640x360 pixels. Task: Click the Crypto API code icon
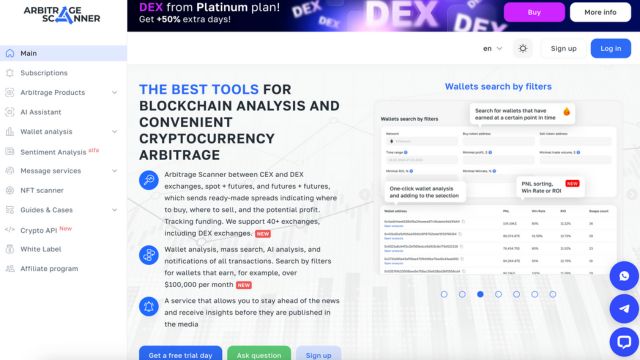(10, 230)
